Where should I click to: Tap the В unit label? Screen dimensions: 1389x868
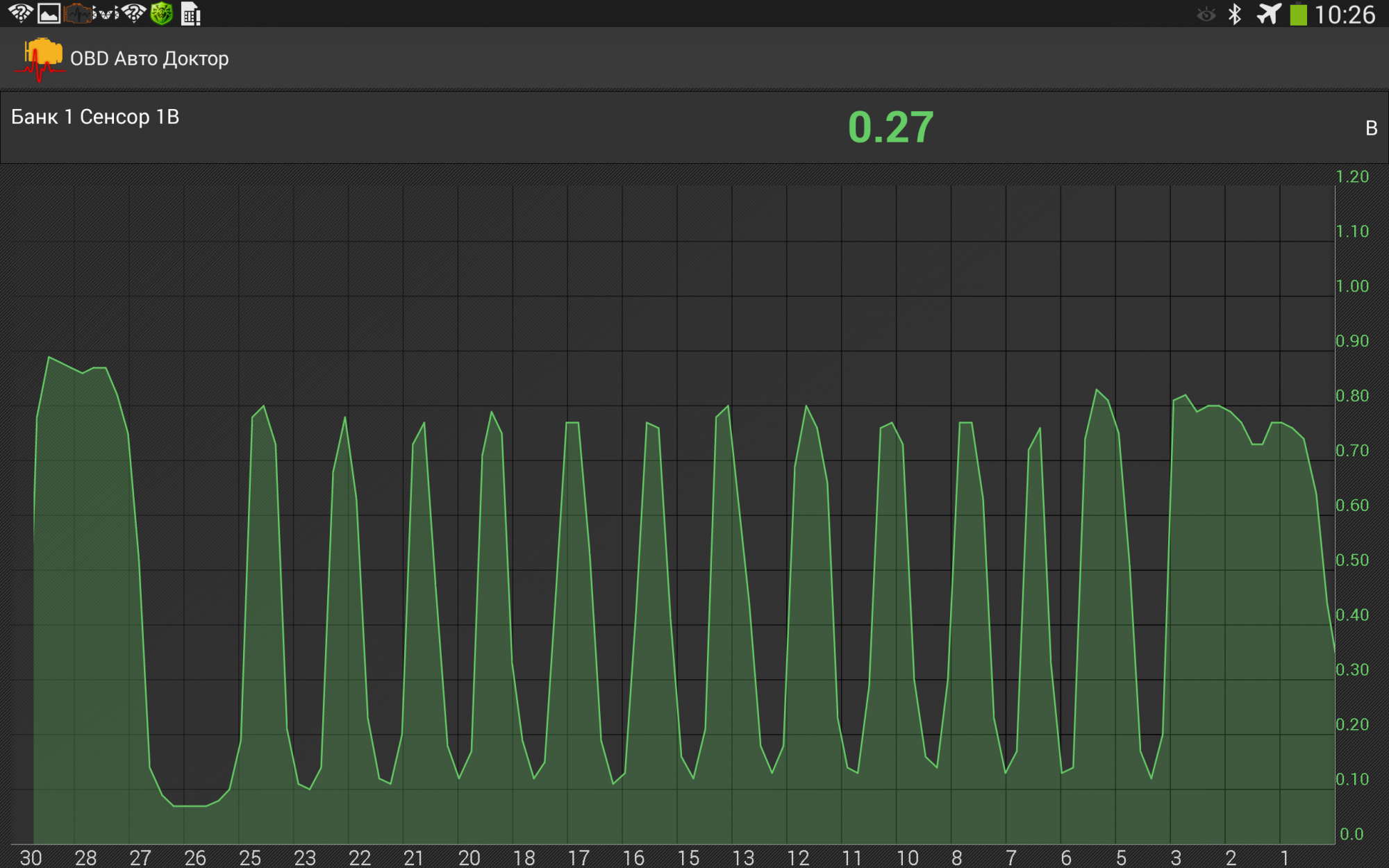(1371, 128)
